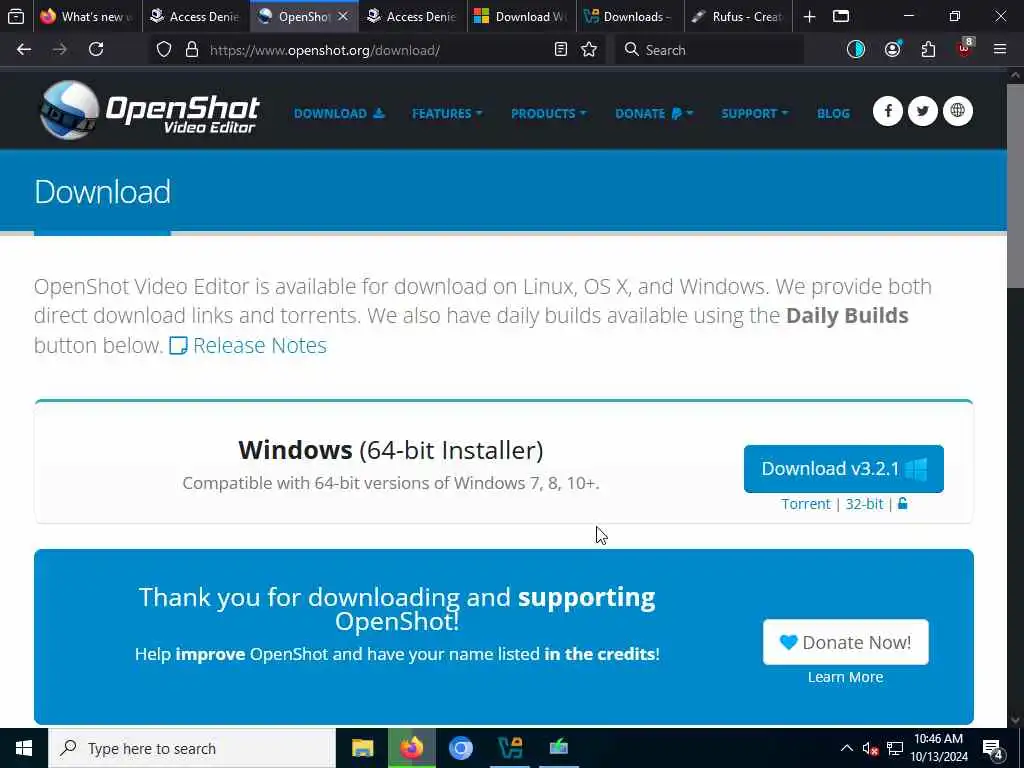Viewport: 1024px width, 768px height.
Task: Open the Firefox hamburger application menu
Action: pos(1000,50)
